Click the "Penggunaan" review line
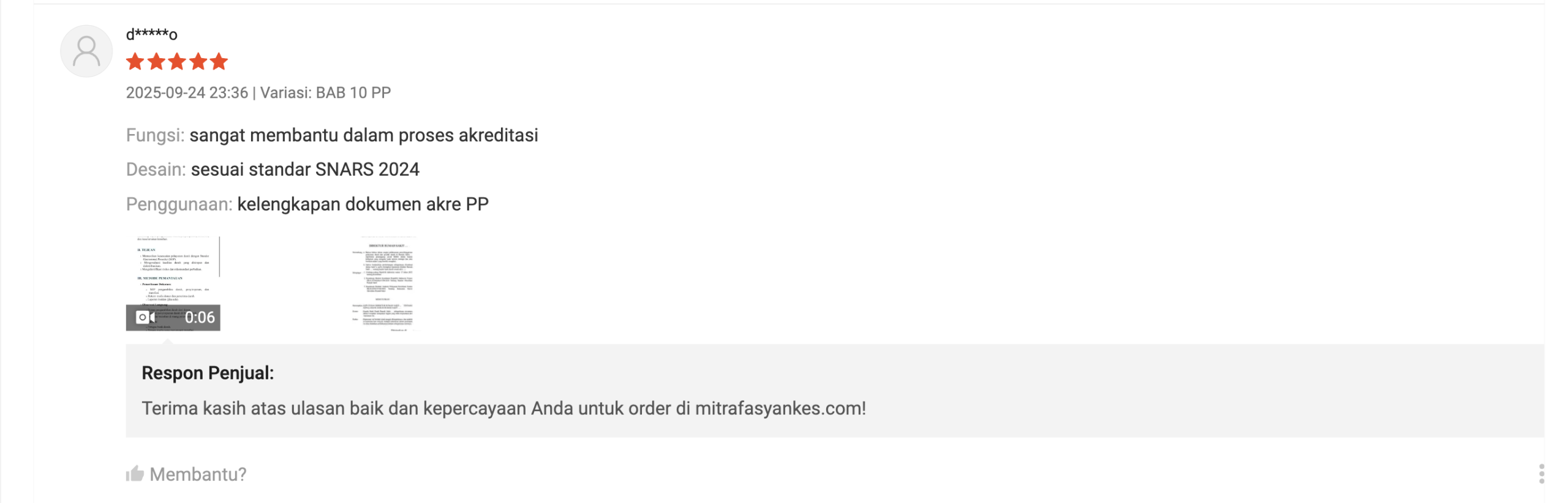The height and width of the screenshot is (503, 1568). 307,204
